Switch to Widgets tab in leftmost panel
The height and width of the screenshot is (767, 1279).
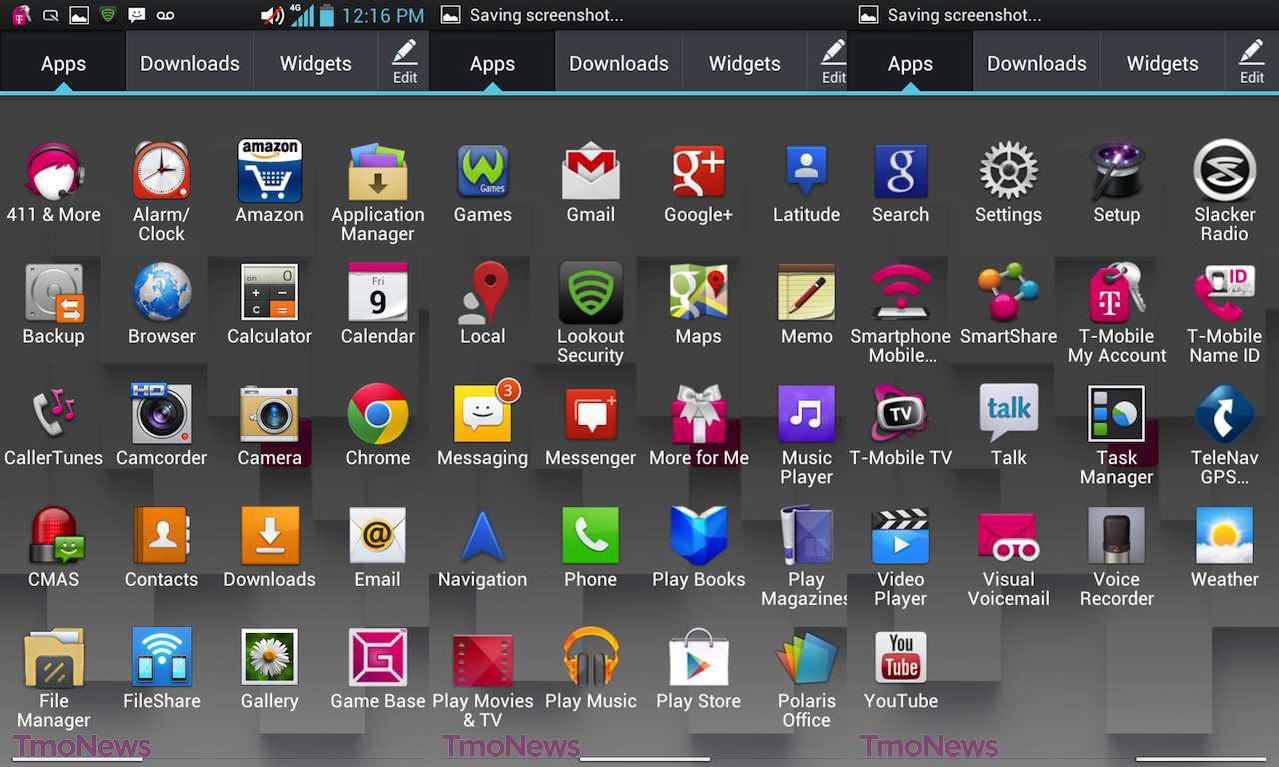tap(315, 63)
